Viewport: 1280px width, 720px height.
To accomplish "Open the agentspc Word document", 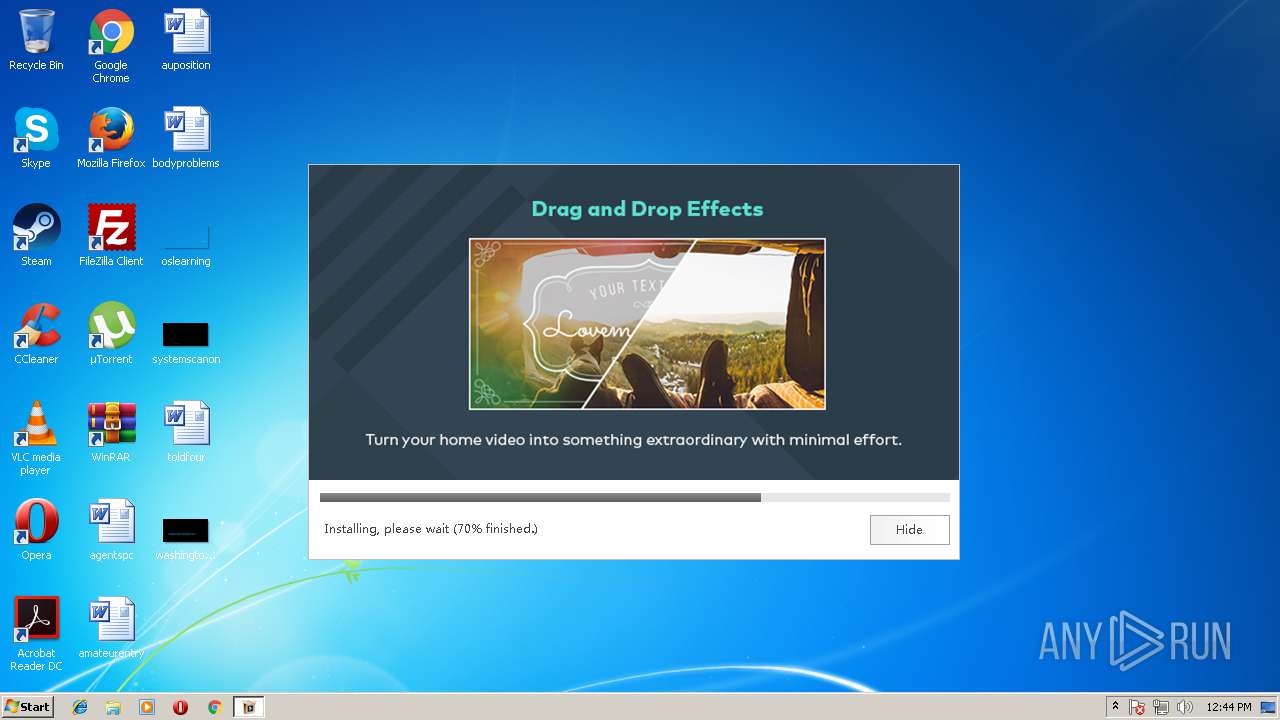I will click(111, 531).
